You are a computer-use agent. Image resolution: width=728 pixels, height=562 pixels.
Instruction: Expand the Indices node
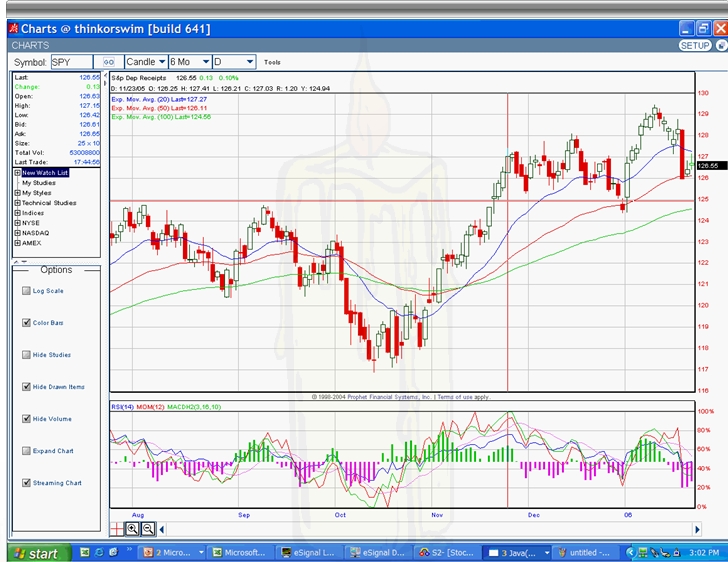click(18, 213)
